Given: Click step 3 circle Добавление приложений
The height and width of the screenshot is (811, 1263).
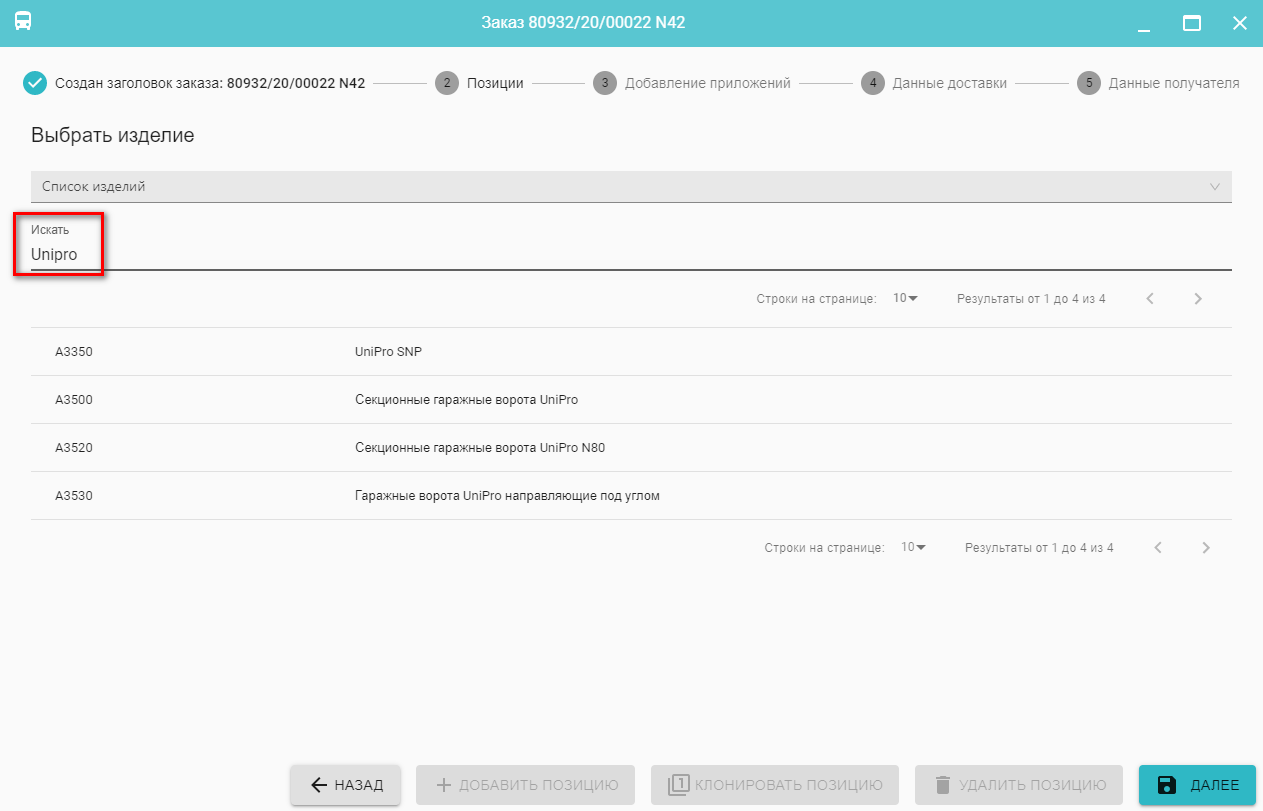Looking at the screenshot, I should click(x=604, y=83).
